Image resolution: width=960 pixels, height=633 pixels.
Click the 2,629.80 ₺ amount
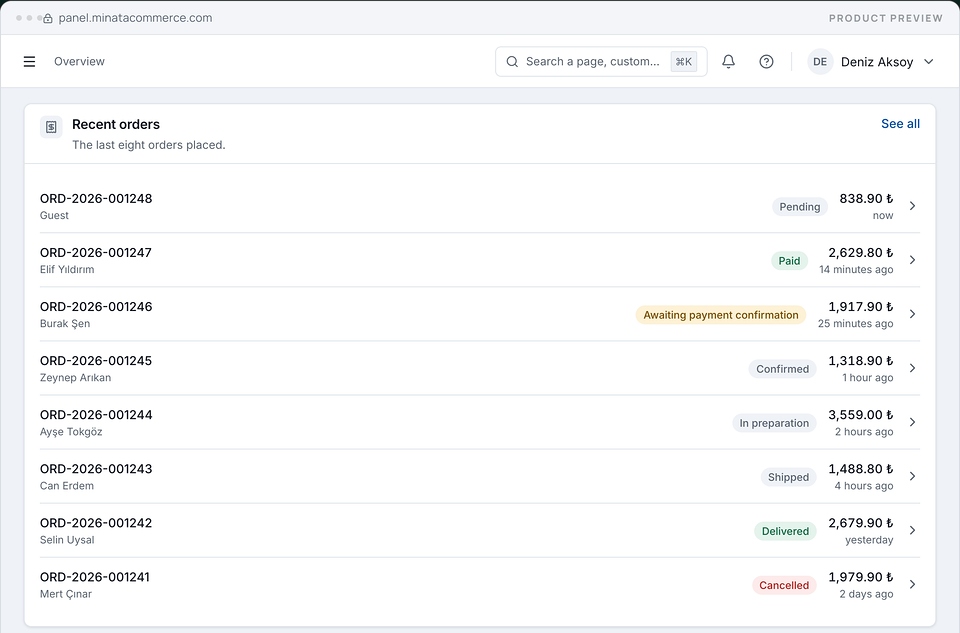tap(860, 252)
